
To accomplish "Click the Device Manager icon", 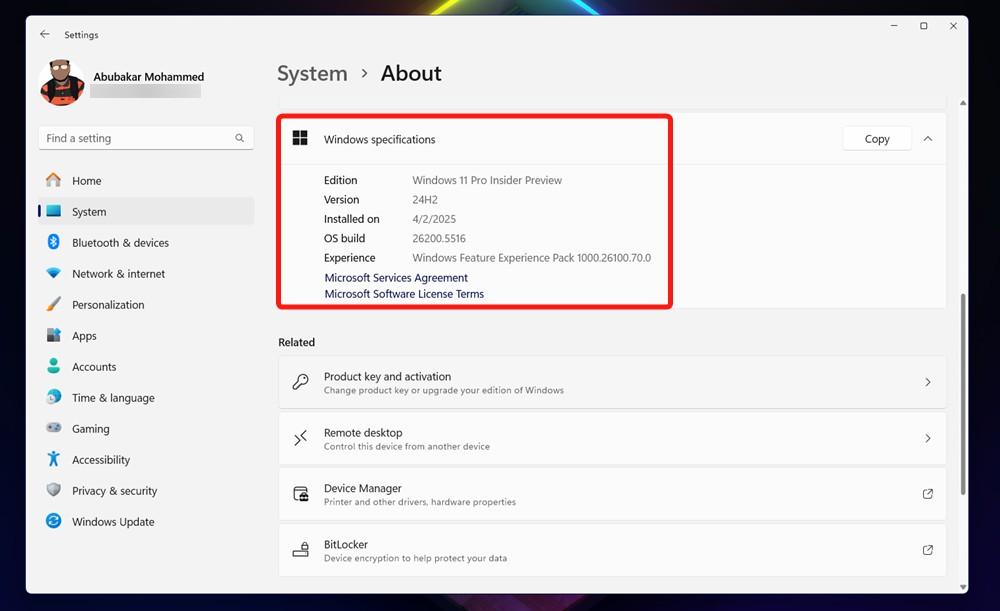I will 300,494.
